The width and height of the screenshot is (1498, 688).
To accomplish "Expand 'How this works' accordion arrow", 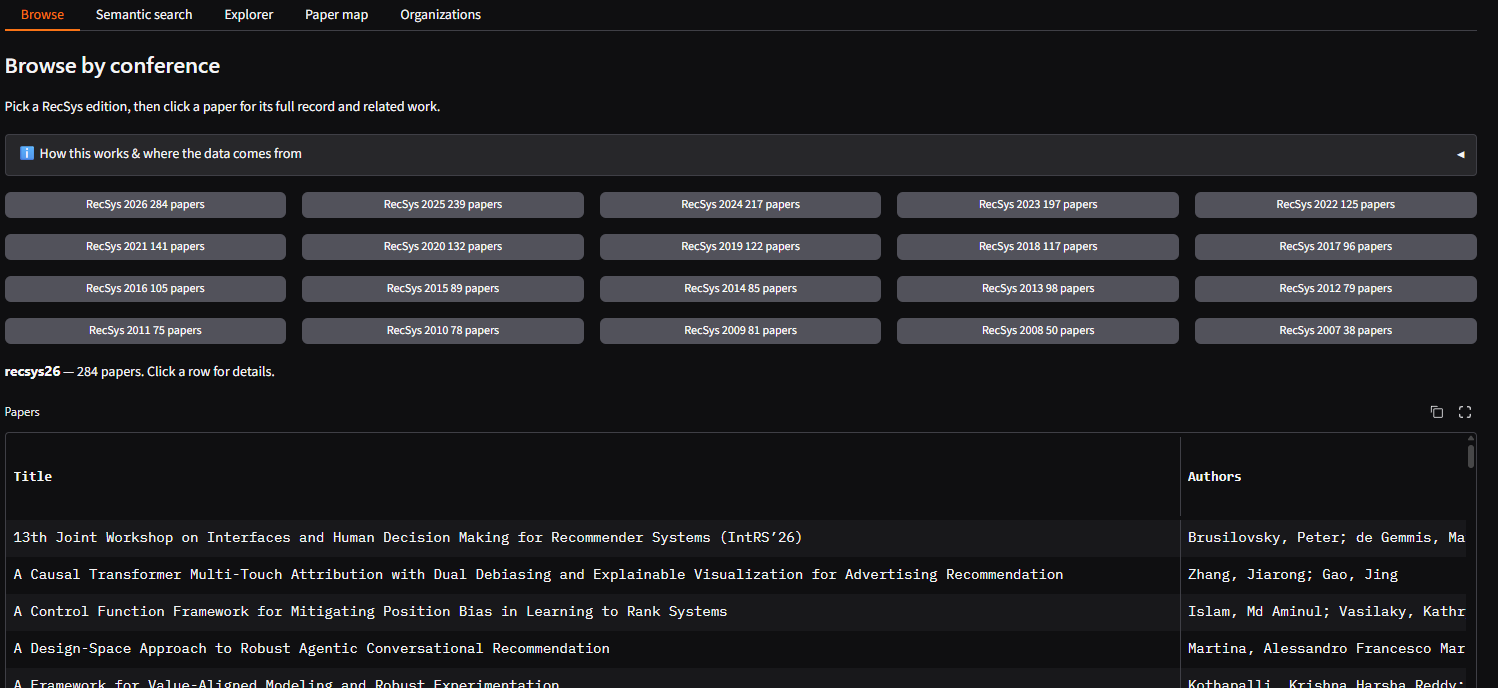I will click(1460, 155).
